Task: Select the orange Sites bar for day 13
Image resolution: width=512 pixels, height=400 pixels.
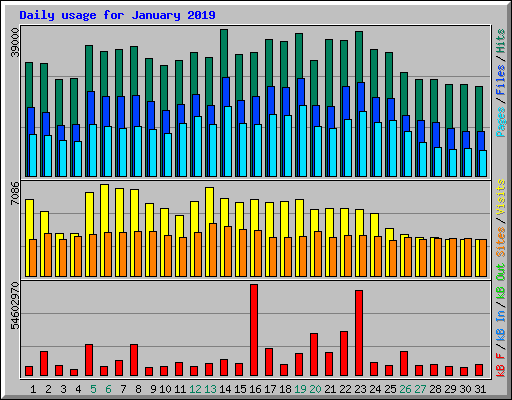Action: click(x=213, y=250)
